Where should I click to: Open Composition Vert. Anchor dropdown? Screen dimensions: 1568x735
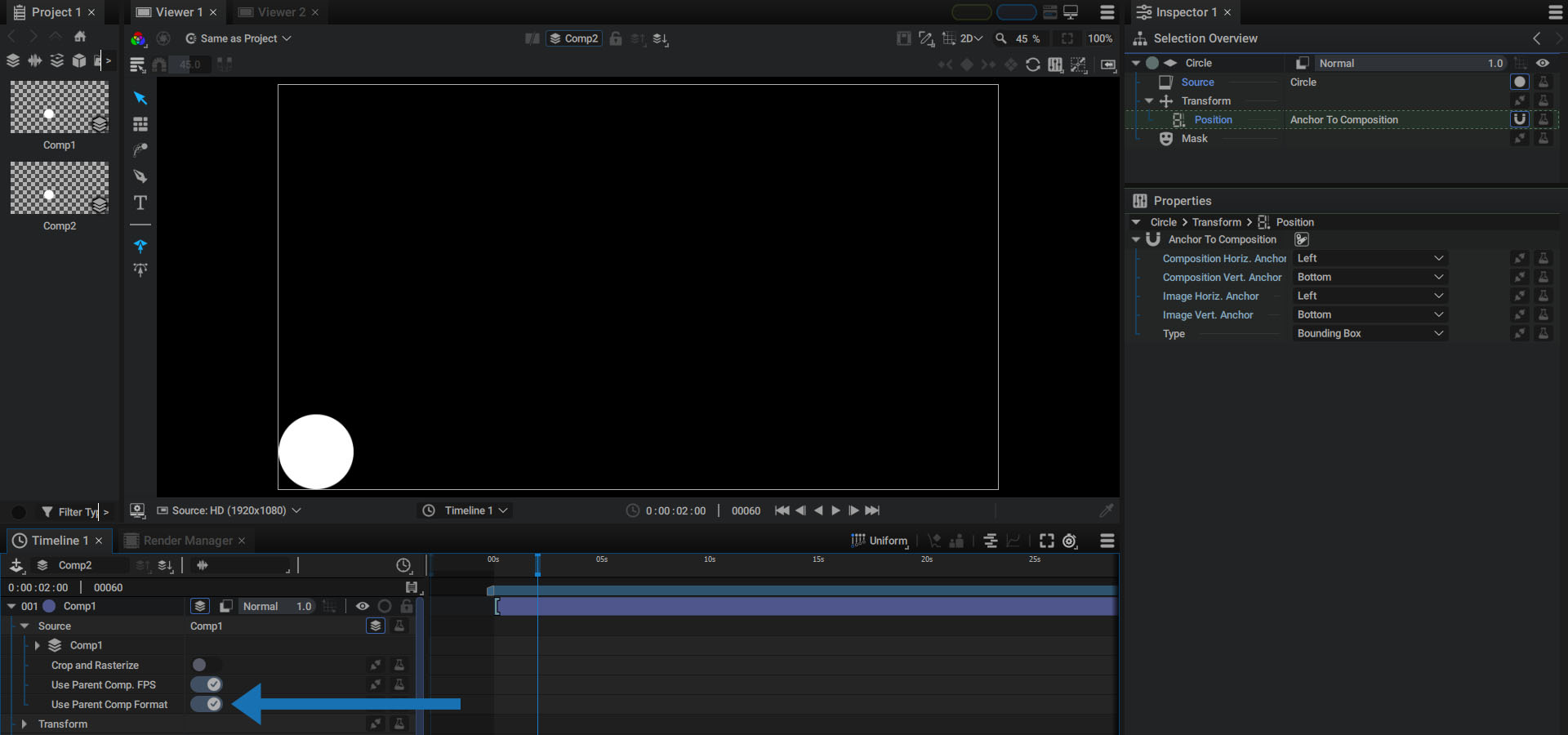pyautogui.click(x=1370, y=277)
